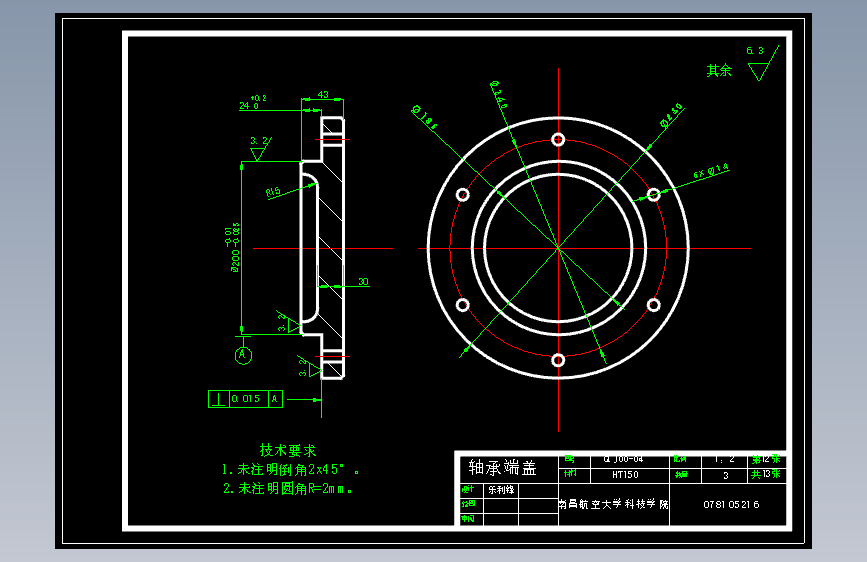Image resolution: width=867 pixels, height=562 pixels.
Task: Click the 43 width dimension text
Action: (x=323, y=95)
